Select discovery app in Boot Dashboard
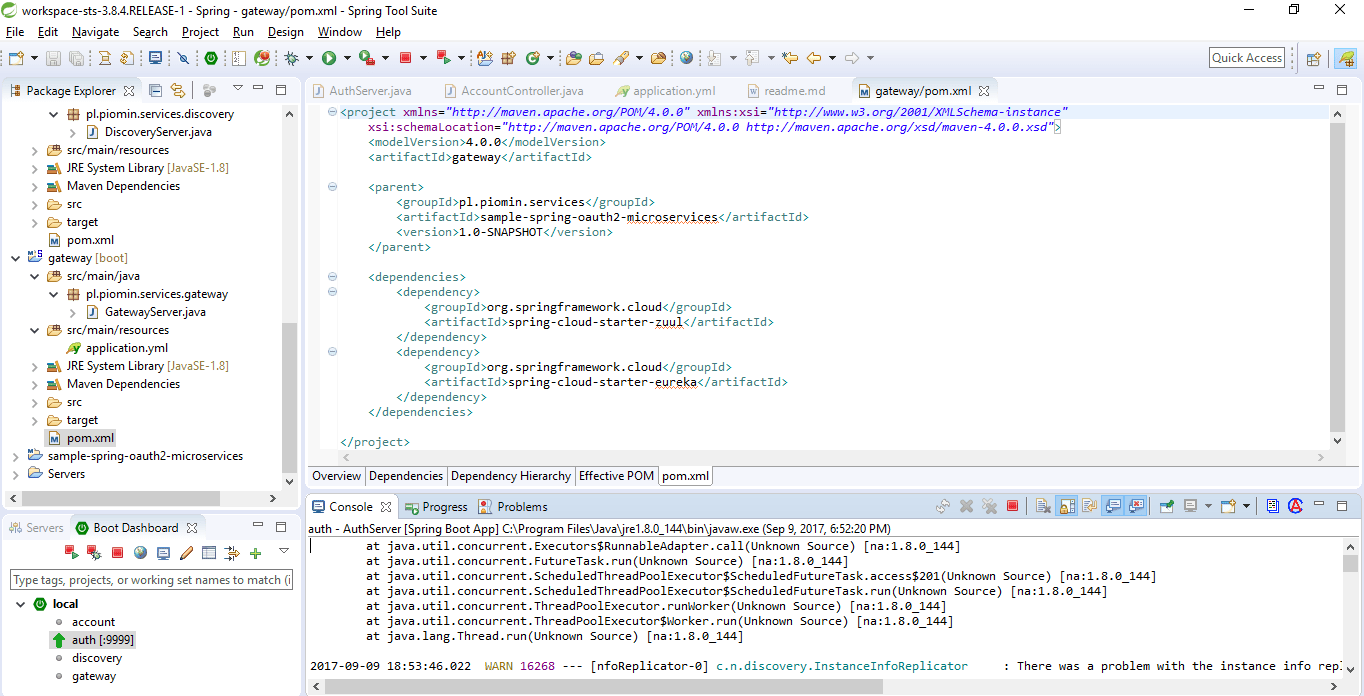 [x=97, y=658]
